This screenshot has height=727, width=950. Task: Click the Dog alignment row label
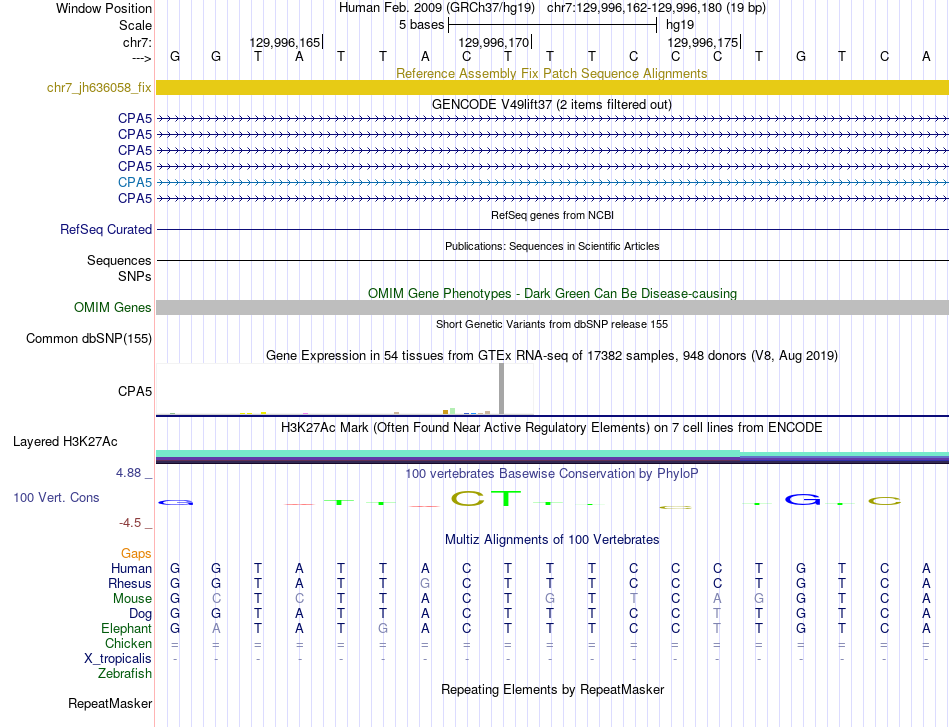pyautogui.click(x=140, y=614)
